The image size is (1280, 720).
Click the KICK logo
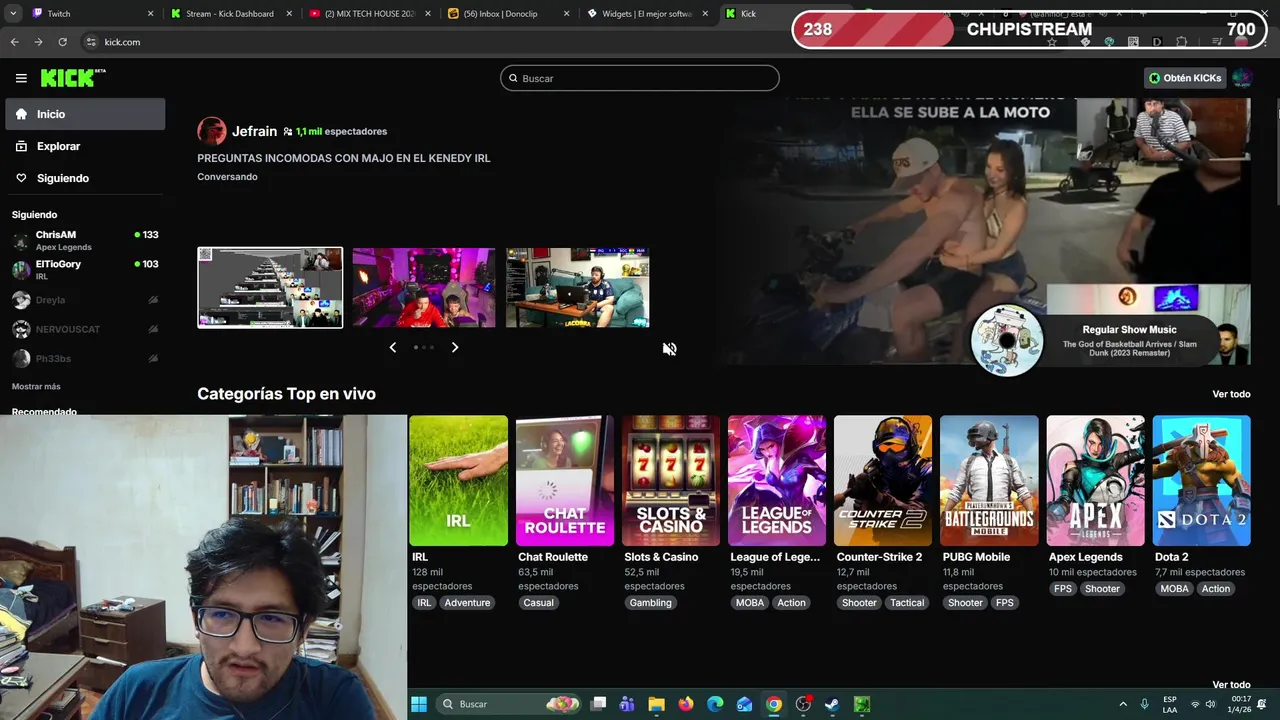coord(73,78)
